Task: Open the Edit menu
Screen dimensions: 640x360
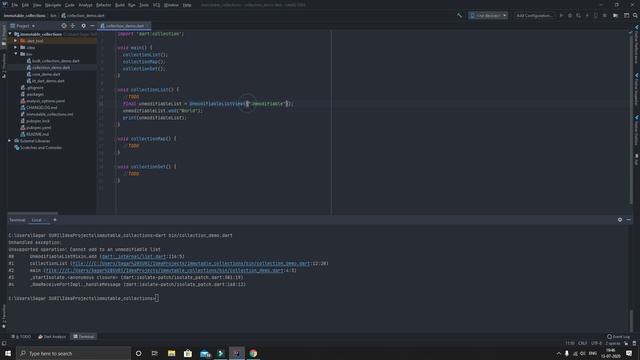Action: click(25, 5)
